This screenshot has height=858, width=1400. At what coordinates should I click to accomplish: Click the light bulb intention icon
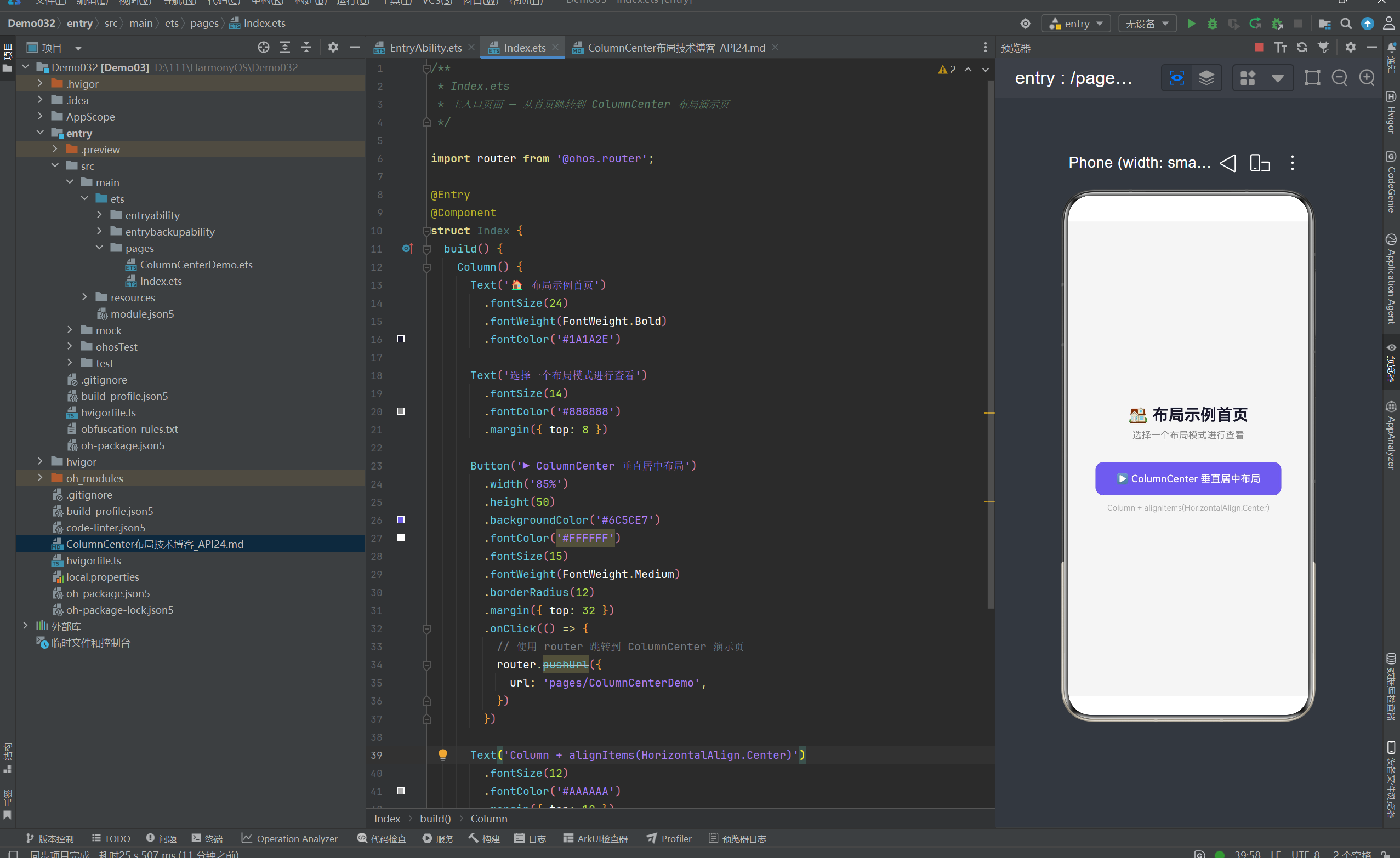click(x=442, y=754)
